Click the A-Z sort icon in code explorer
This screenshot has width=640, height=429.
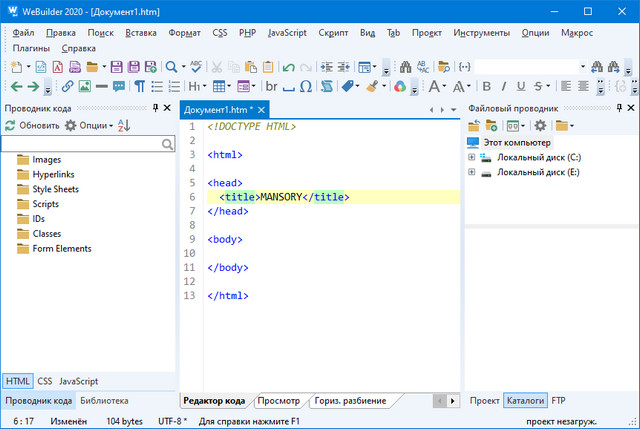[125, 126]
